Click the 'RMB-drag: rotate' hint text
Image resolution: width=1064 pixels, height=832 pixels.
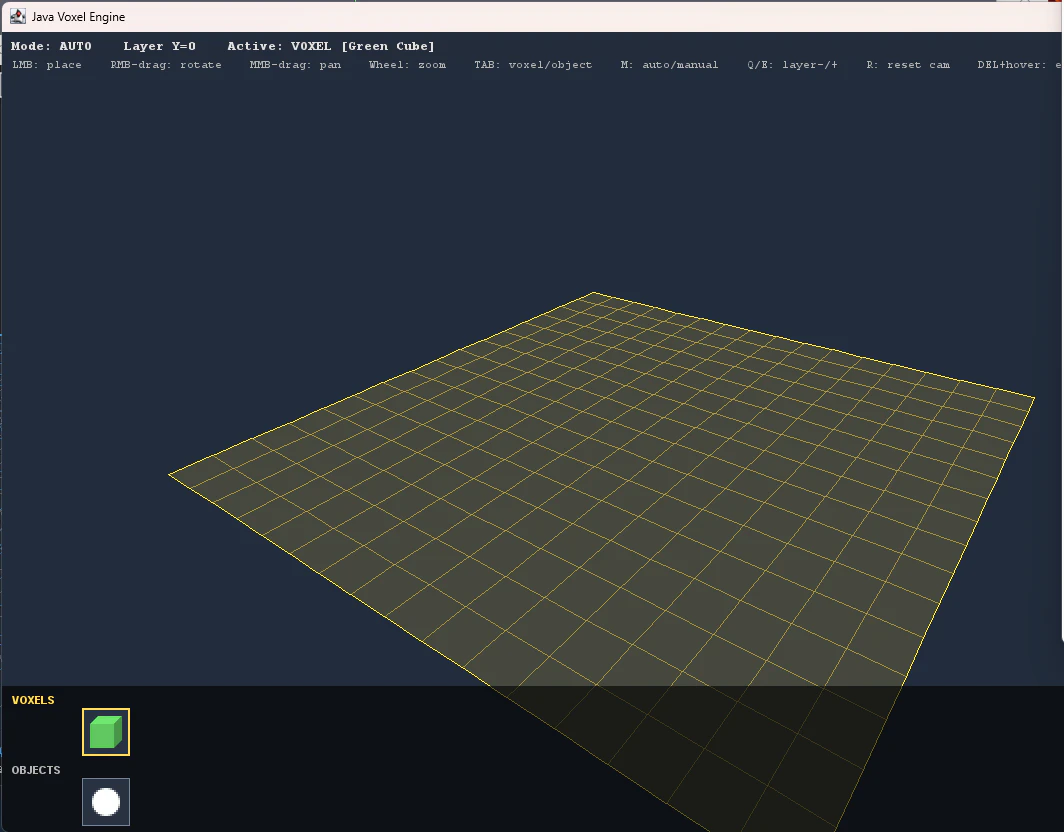click(166, 64)
